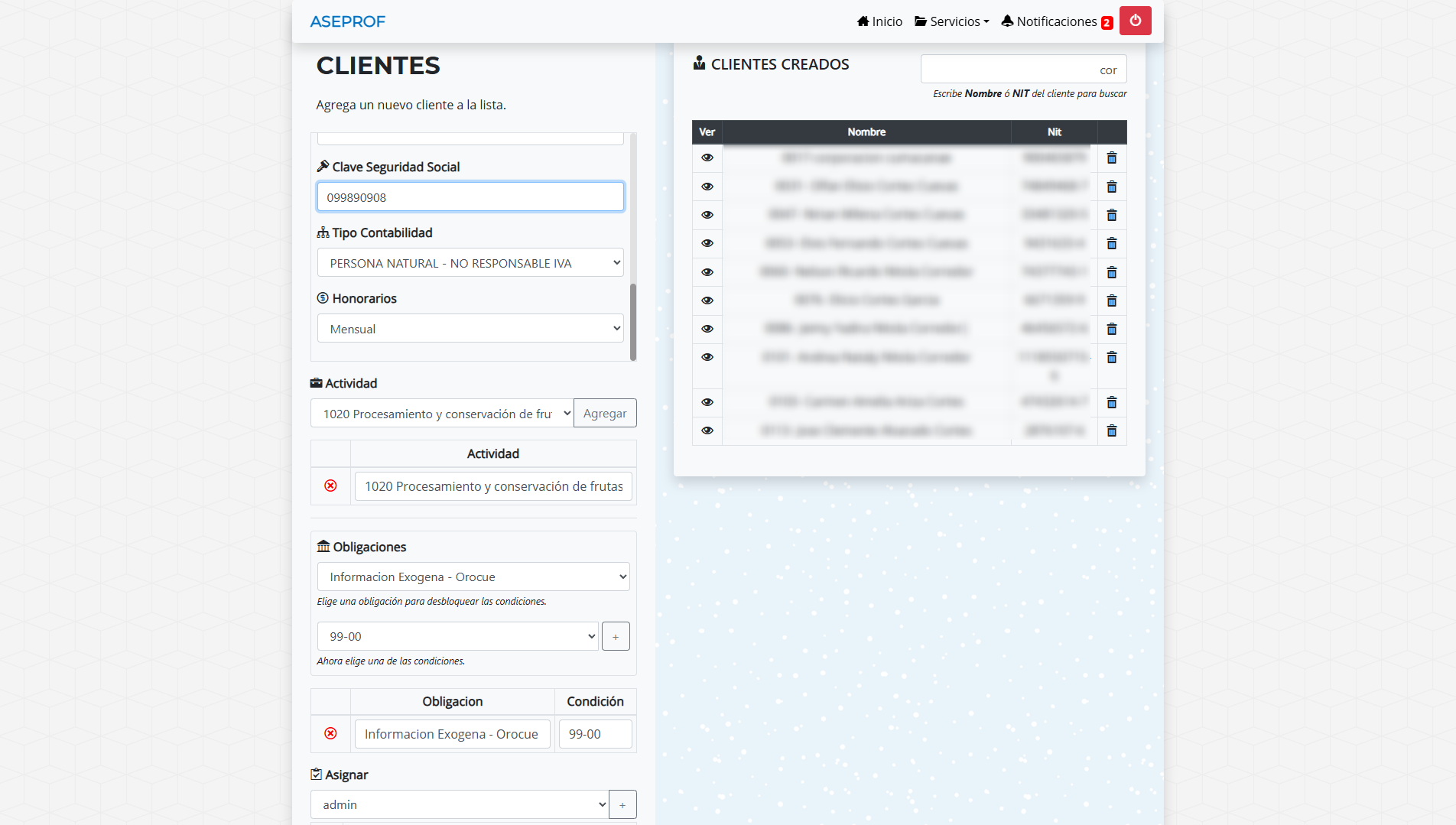The width and height of the screenshot is (1456, 825).
Task: View the first client with the eye icon
Action: point(707,158)
